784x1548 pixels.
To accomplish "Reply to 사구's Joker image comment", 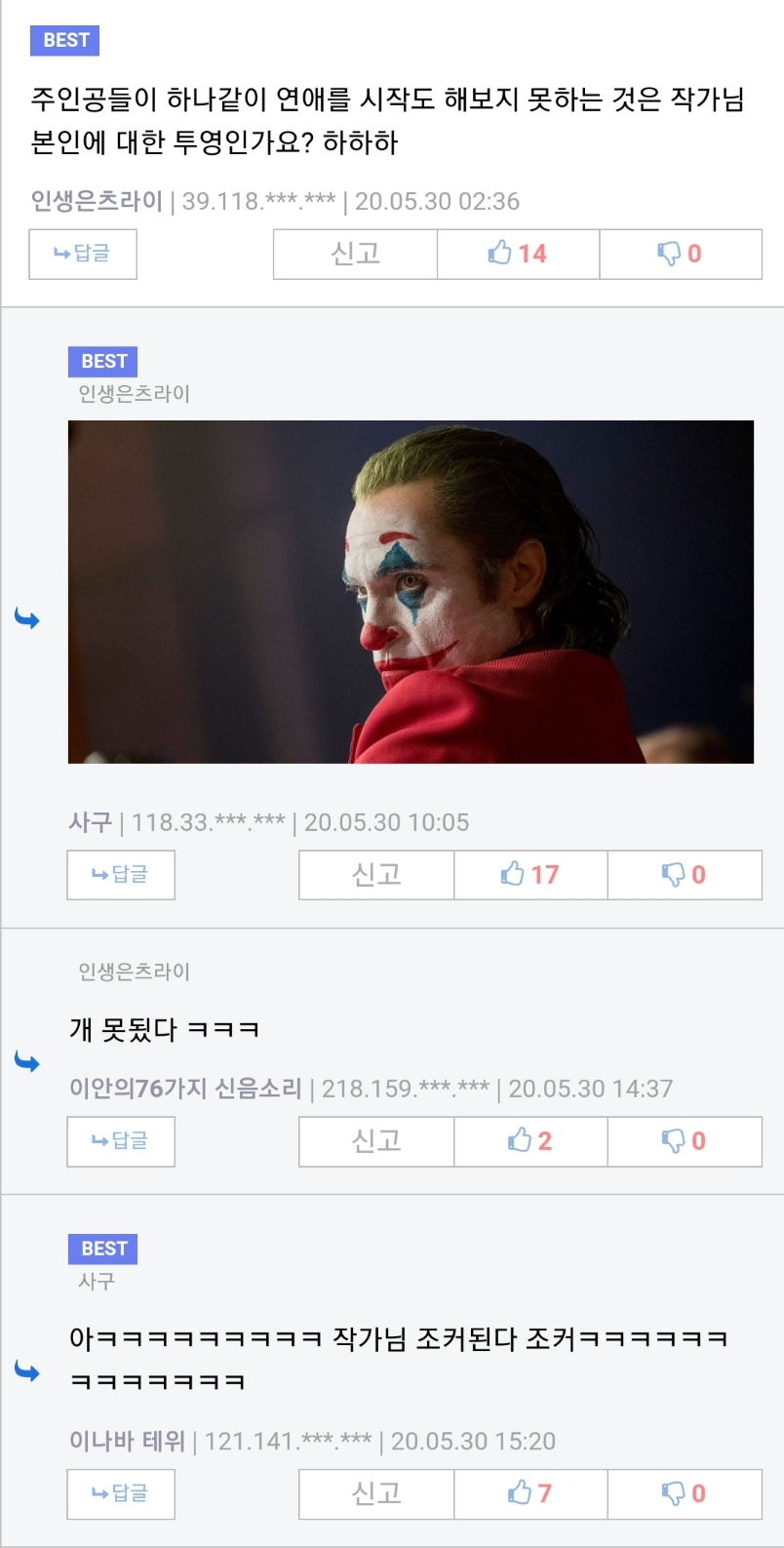I will tap(121, 875).
